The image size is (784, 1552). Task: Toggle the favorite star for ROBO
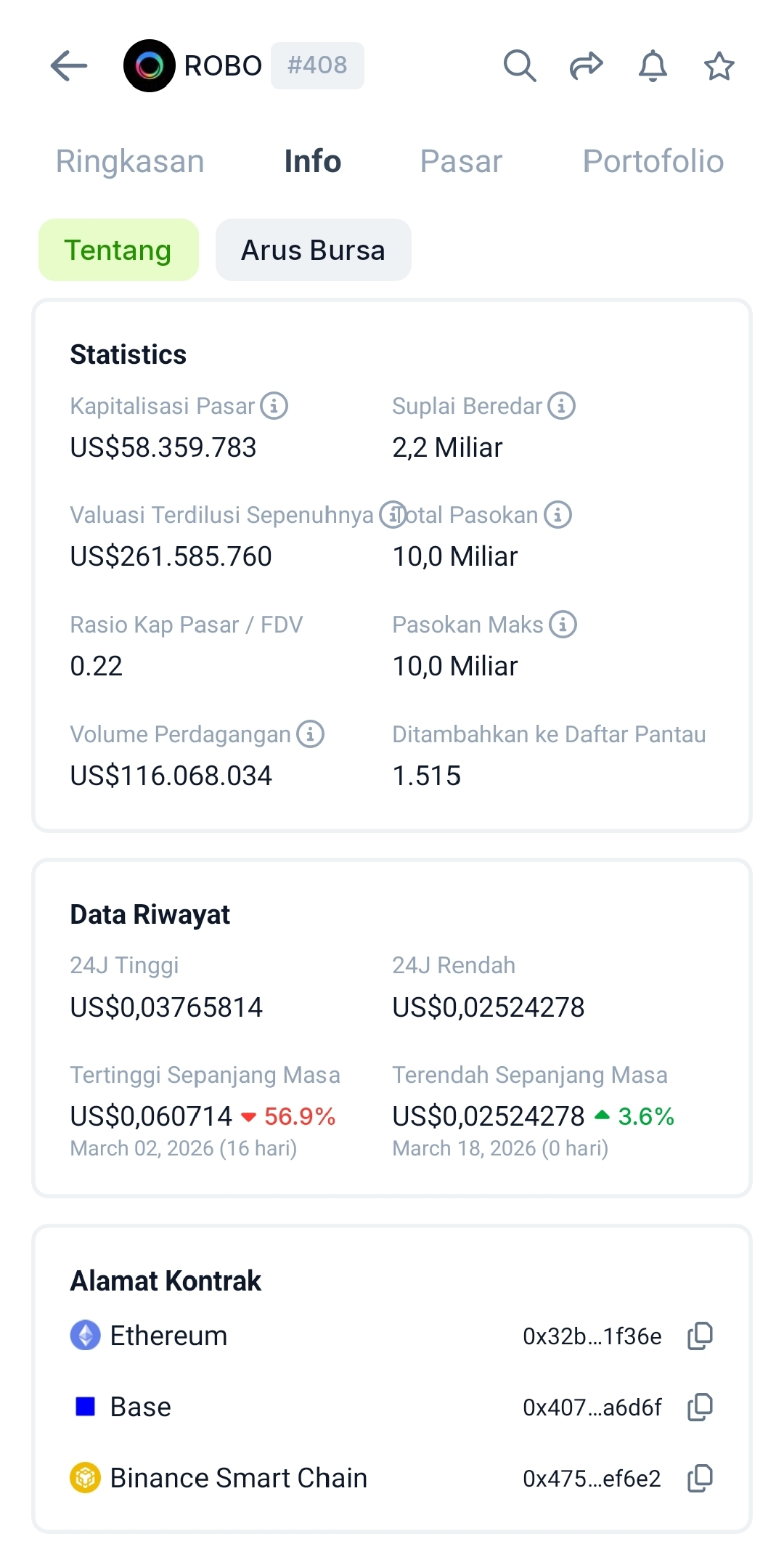click(719, 66)
